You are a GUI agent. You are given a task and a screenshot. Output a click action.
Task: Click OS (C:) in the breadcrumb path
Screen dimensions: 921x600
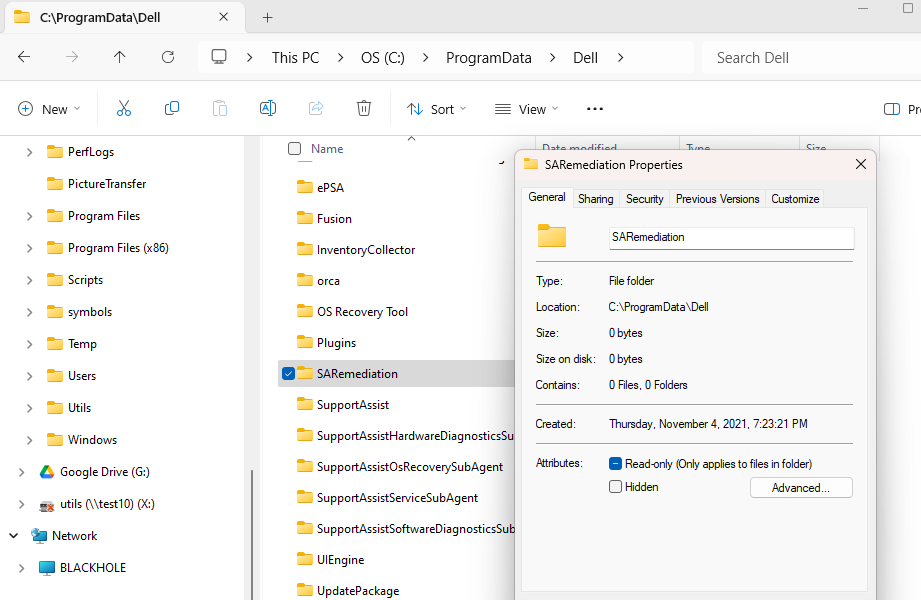pyautogui.click(x=382, y=58)
